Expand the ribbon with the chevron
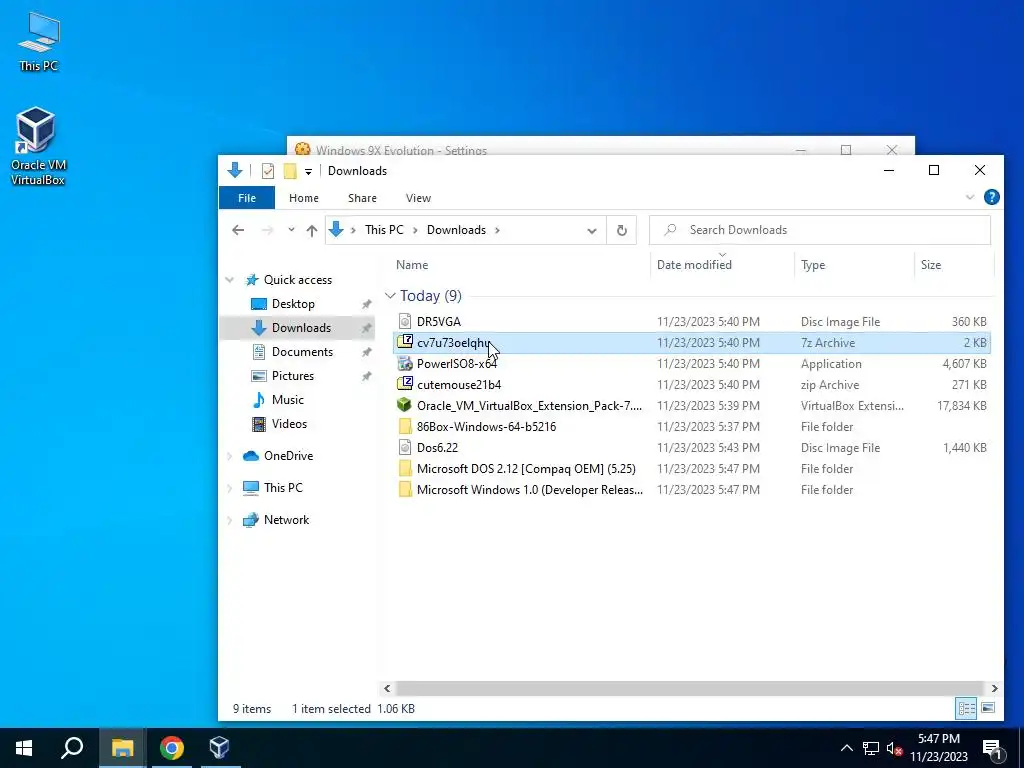 coord(970,197)
